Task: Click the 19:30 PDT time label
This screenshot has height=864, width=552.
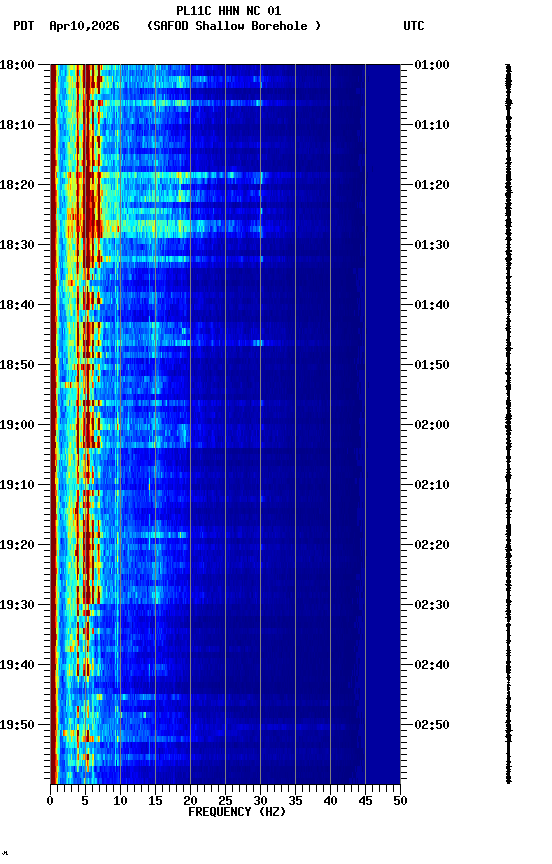Action: point(17,606)
